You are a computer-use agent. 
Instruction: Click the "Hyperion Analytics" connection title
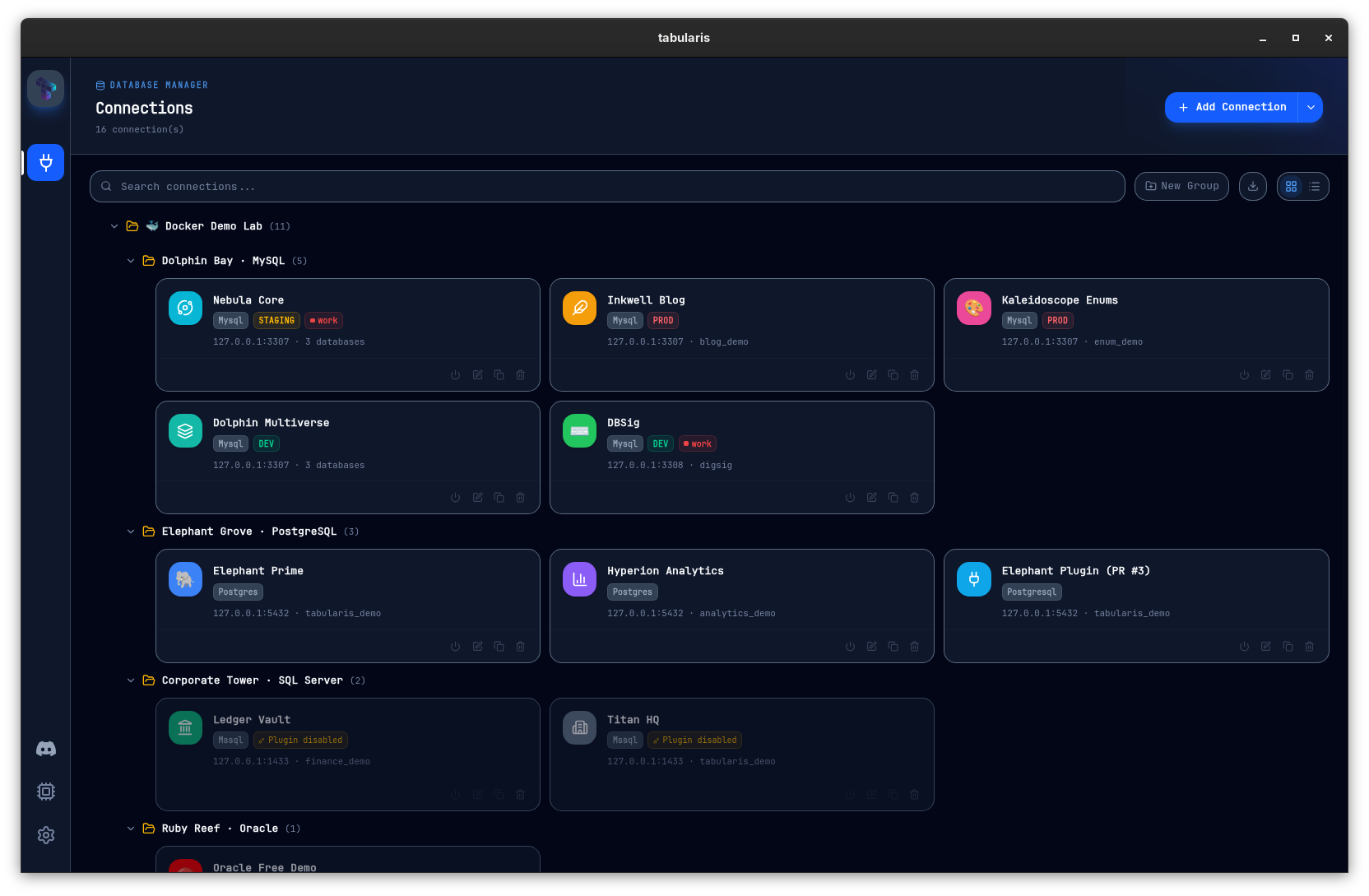pos(666,571)
